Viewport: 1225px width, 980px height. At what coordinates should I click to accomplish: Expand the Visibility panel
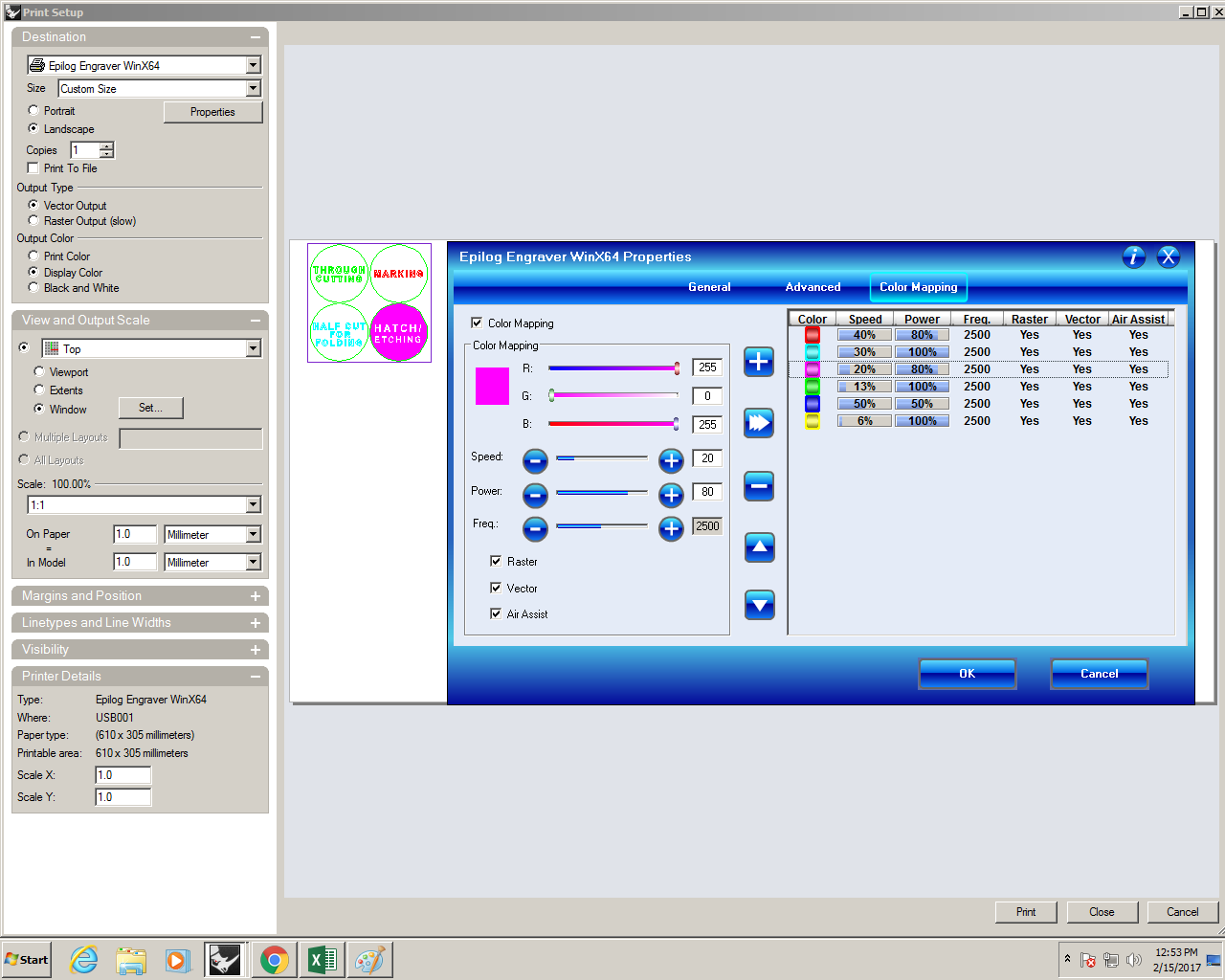[x=256, y=650]
